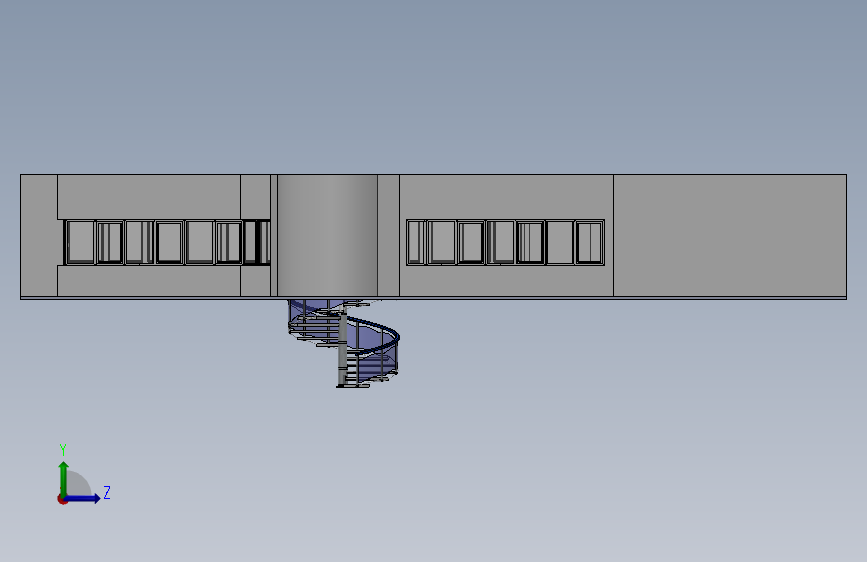The image size is (867, 562).
Task: Select the rightmost window of the right window row
Action: point(589,242)
